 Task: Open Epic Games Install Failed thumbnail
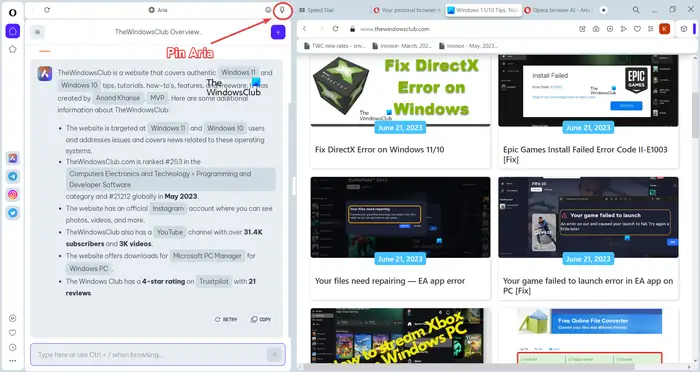pos(588,91)
